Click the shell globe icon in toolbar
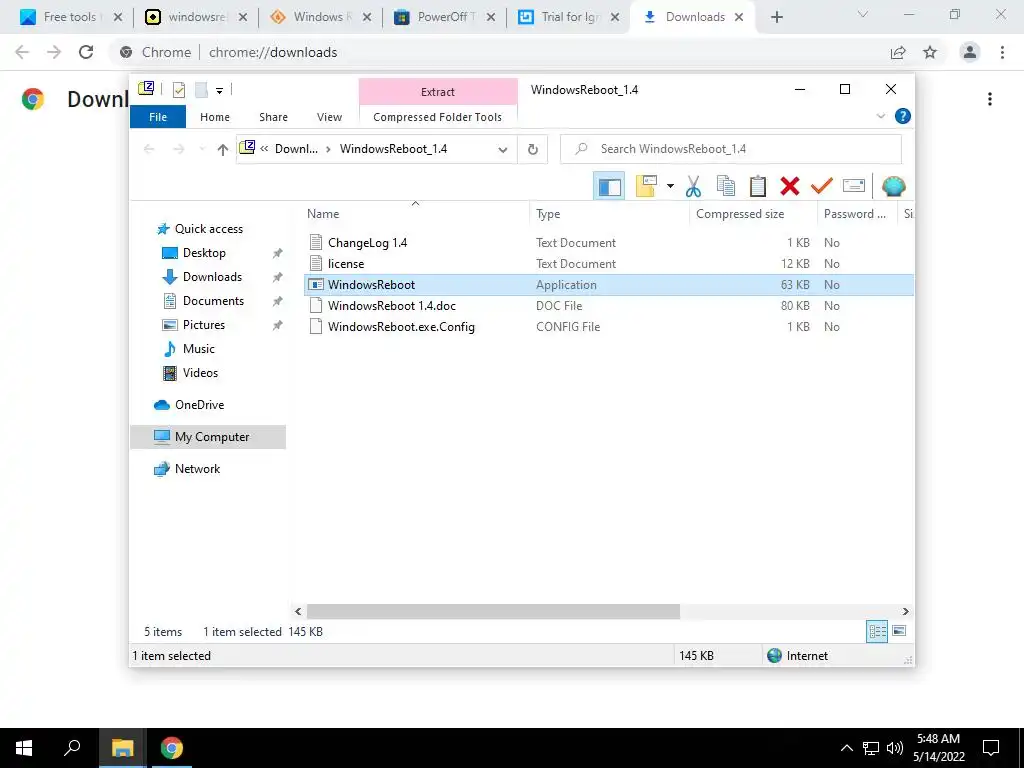 (893, 187)
